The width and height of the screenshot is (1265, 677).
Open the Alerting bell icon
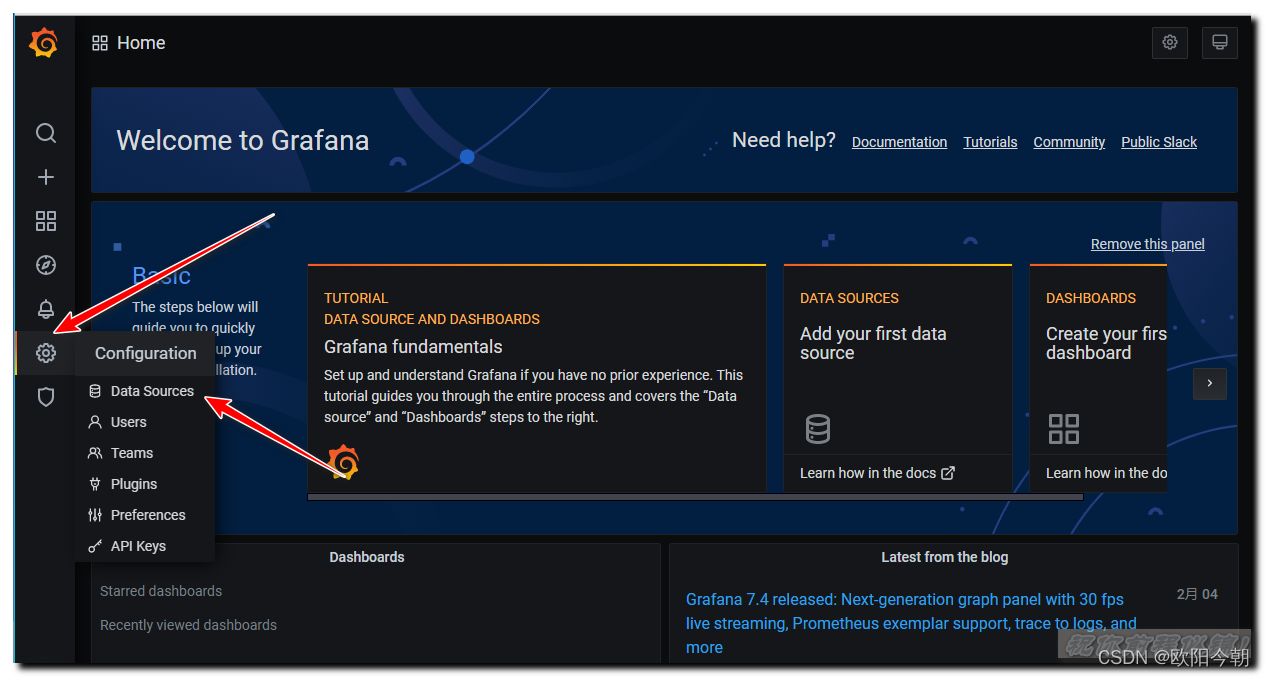[x=46, y=309]
